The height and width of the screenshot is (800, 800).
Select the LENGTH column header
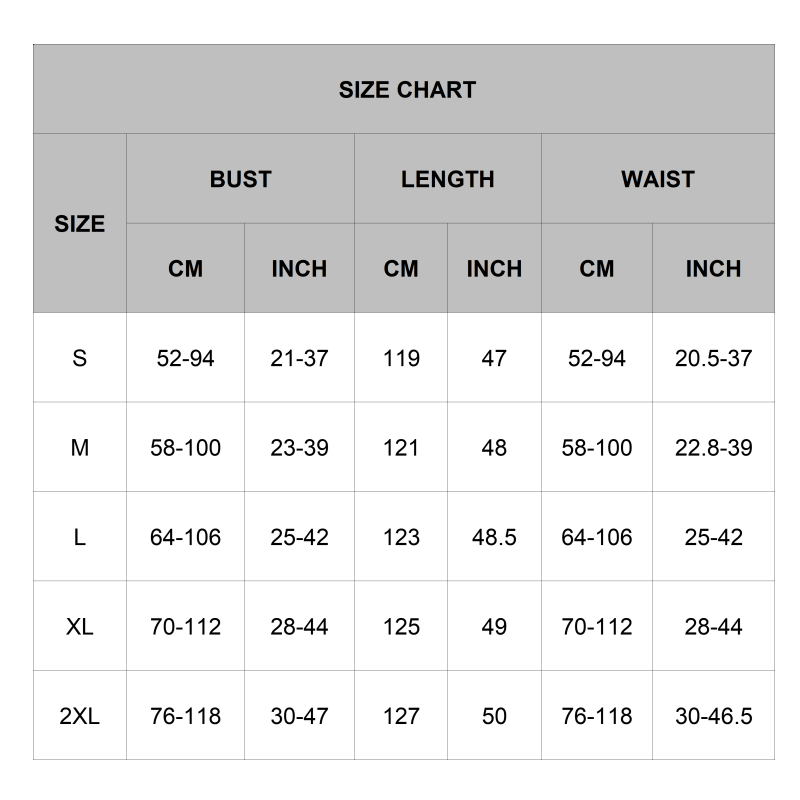pos(447,179)
